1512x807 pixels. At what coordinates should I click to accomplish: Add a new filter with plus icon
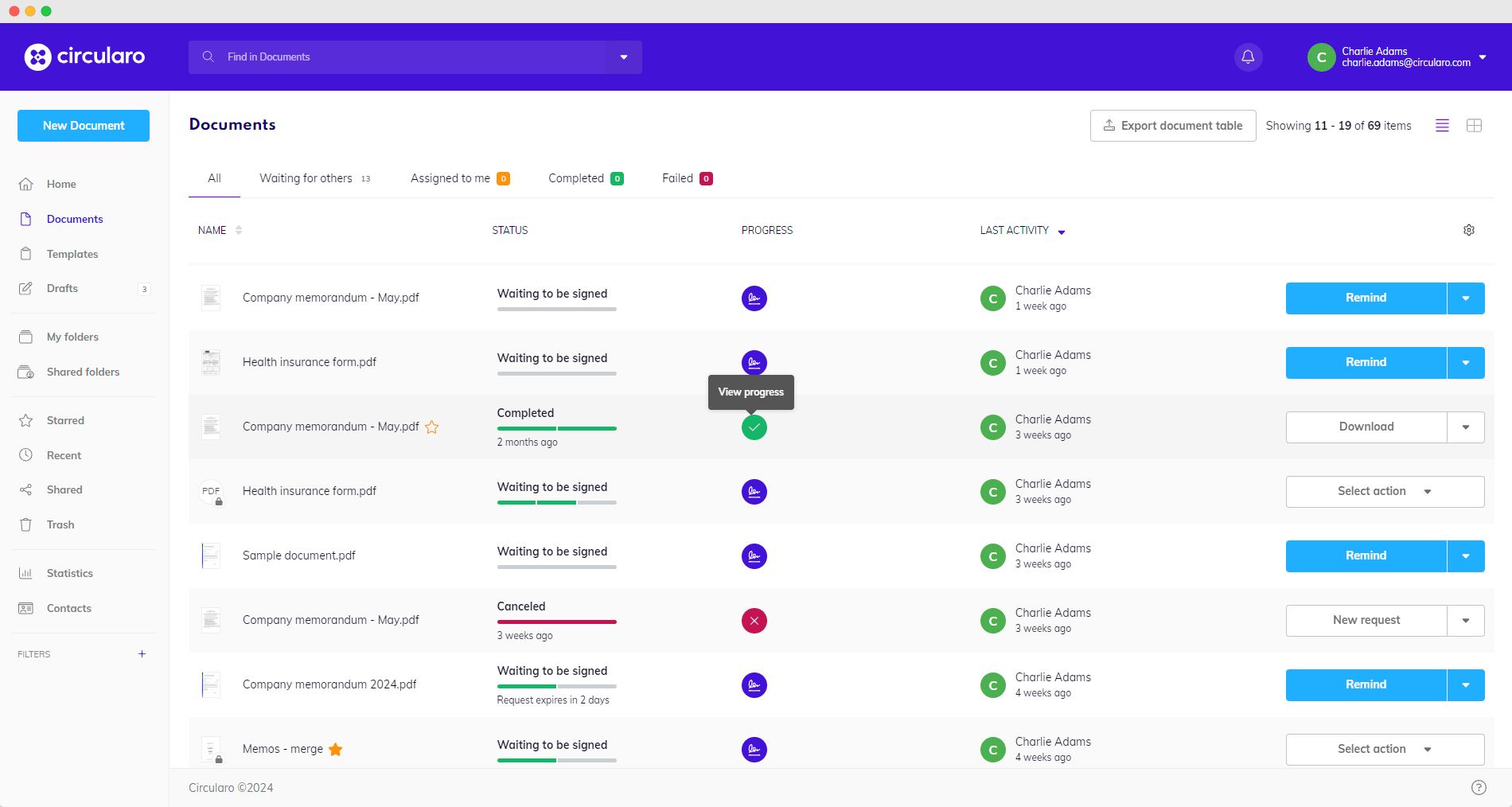142,654
